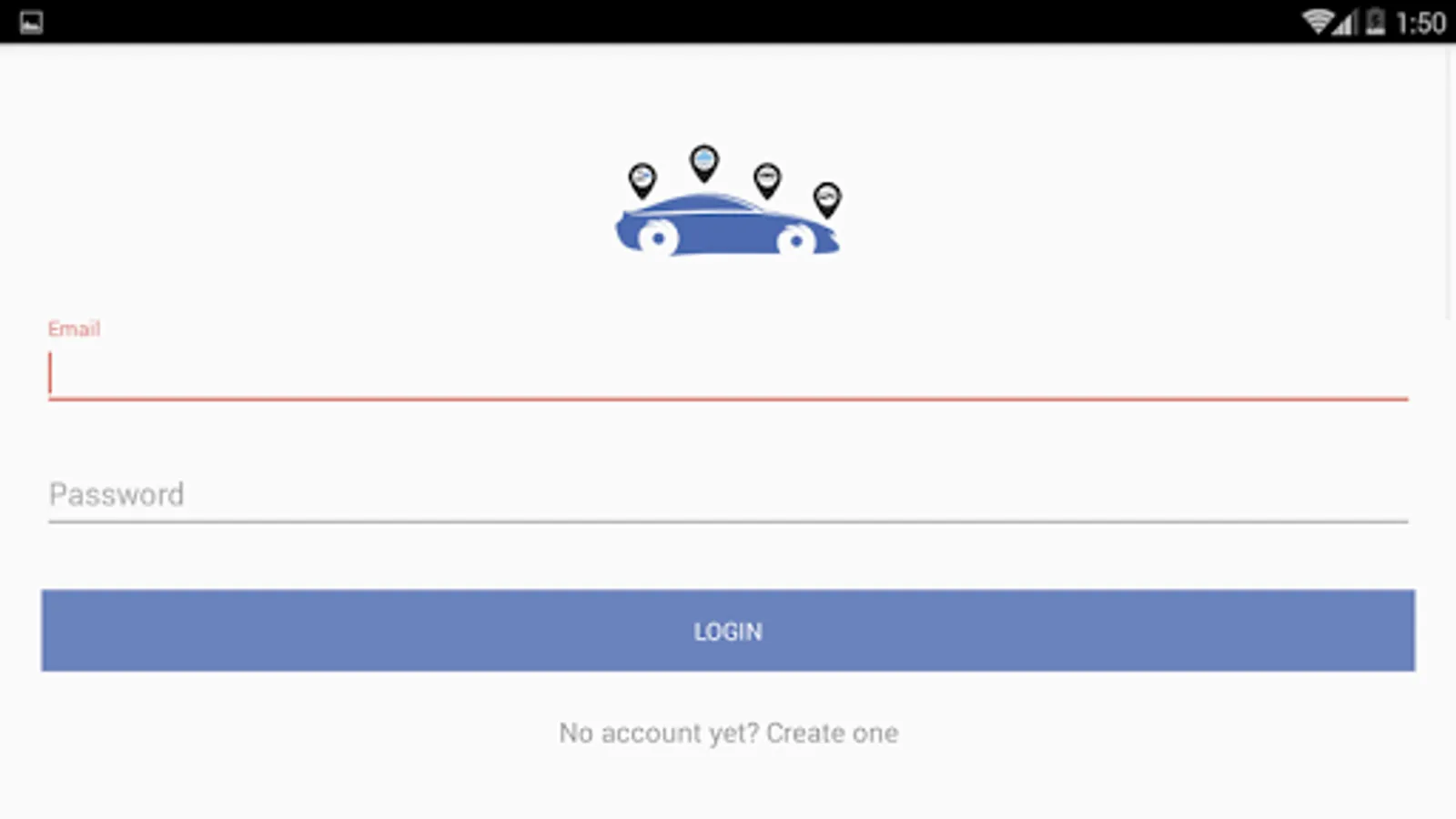Click the rightmost map pin near the car hood
The height and width of the screenshot is (819, 1456).
826,199
